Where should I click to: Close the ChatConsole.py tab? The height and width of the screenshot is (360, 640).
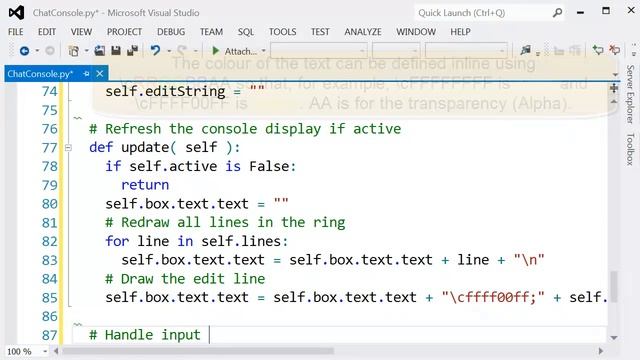100,73
